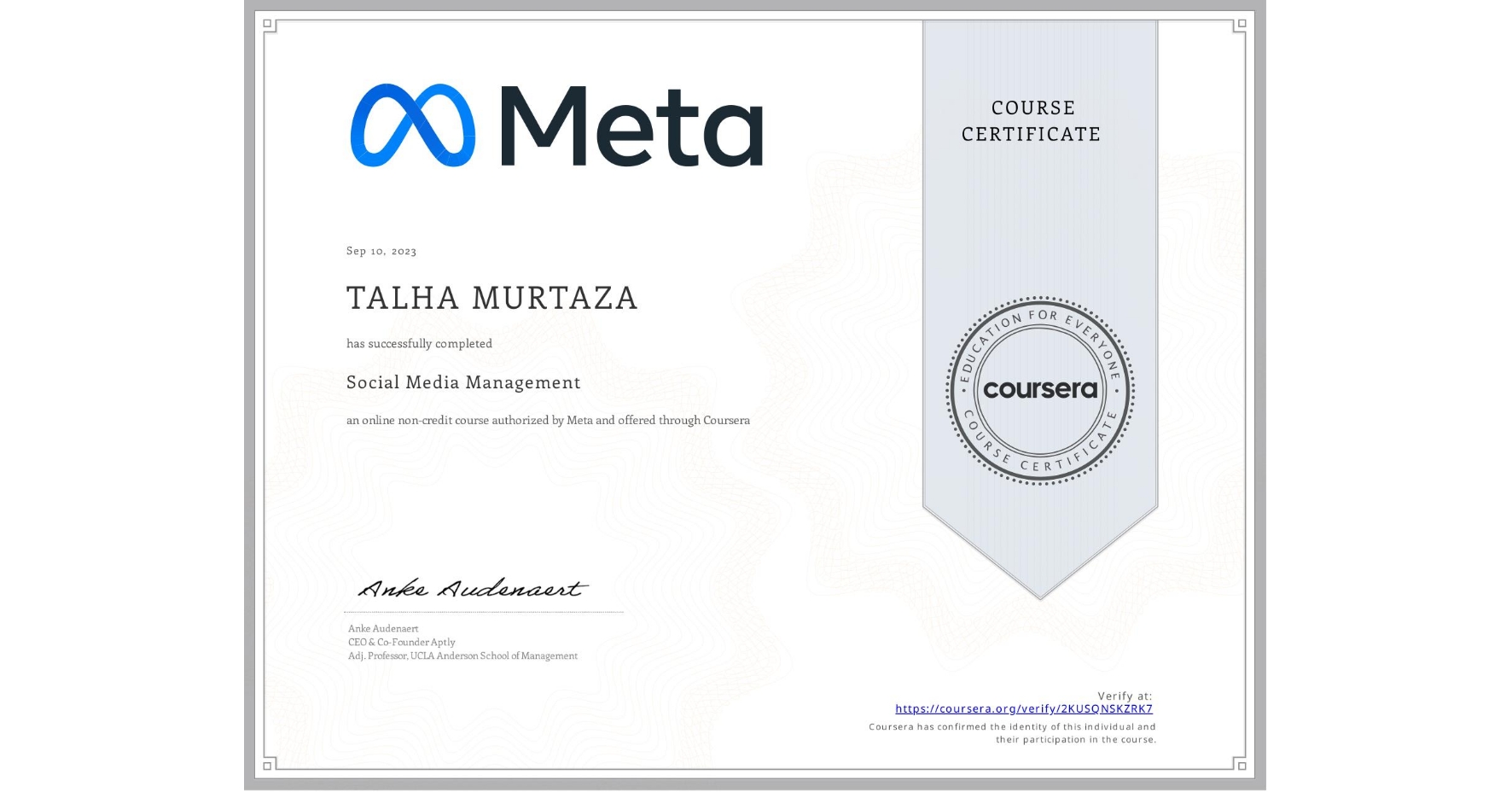Screen dimensions: 1512x792
Task: Select the recipient name TALHA MURTAZA
Action: coord(491,299)
